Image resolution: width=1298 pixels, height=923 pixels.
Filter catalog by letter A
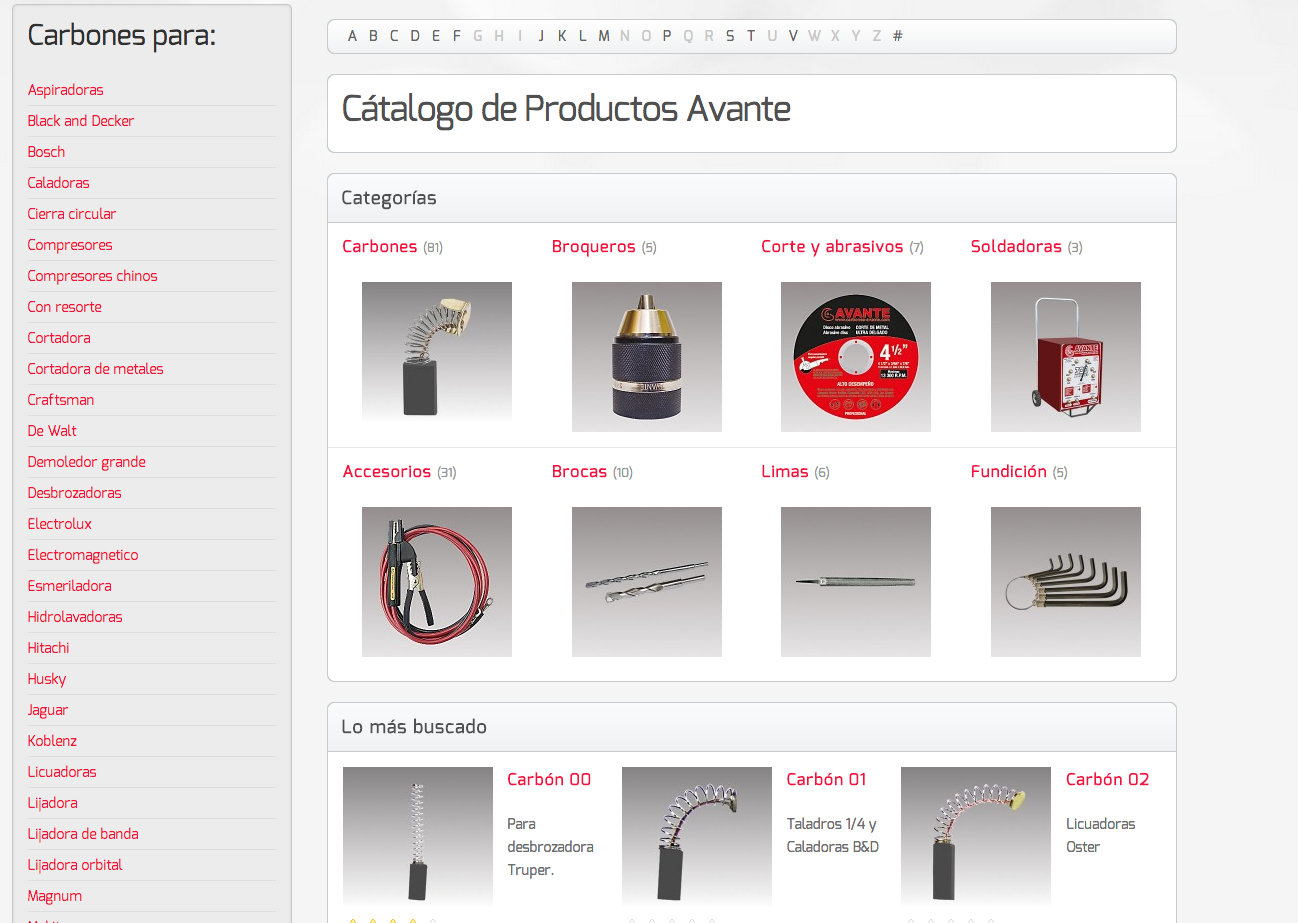352,36
